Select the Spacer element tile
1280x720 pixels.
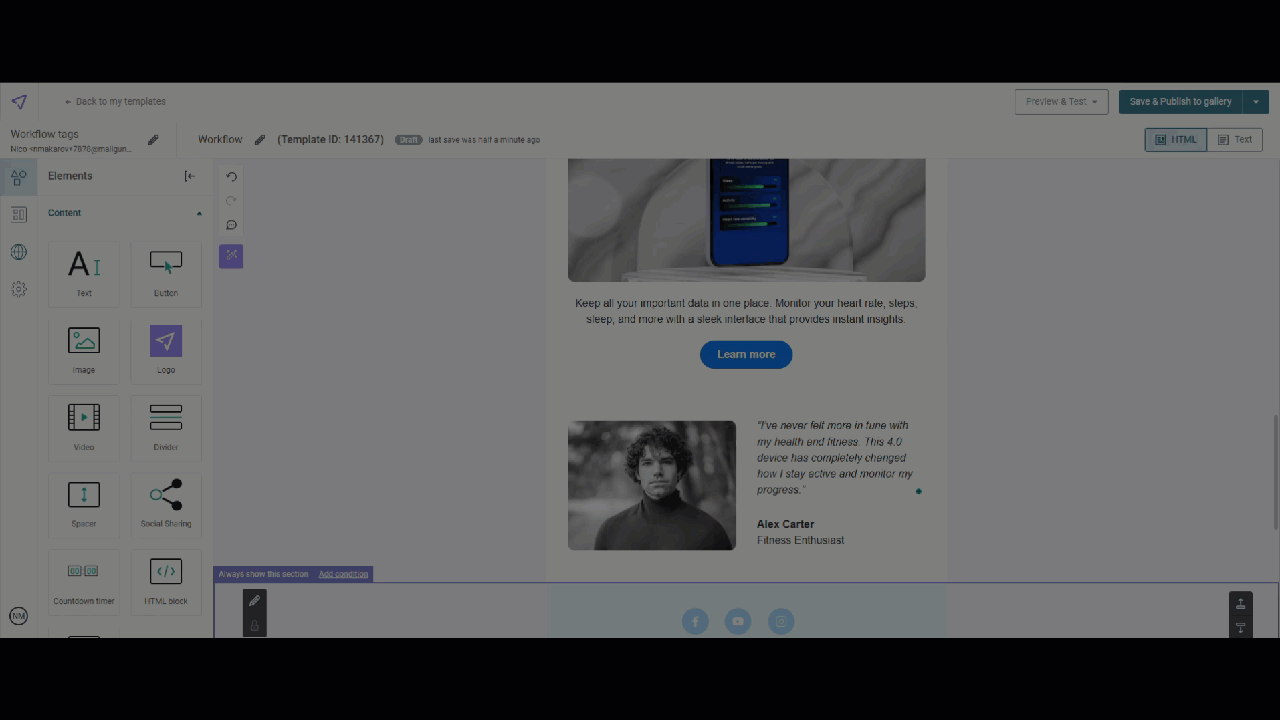coord(84,504)
